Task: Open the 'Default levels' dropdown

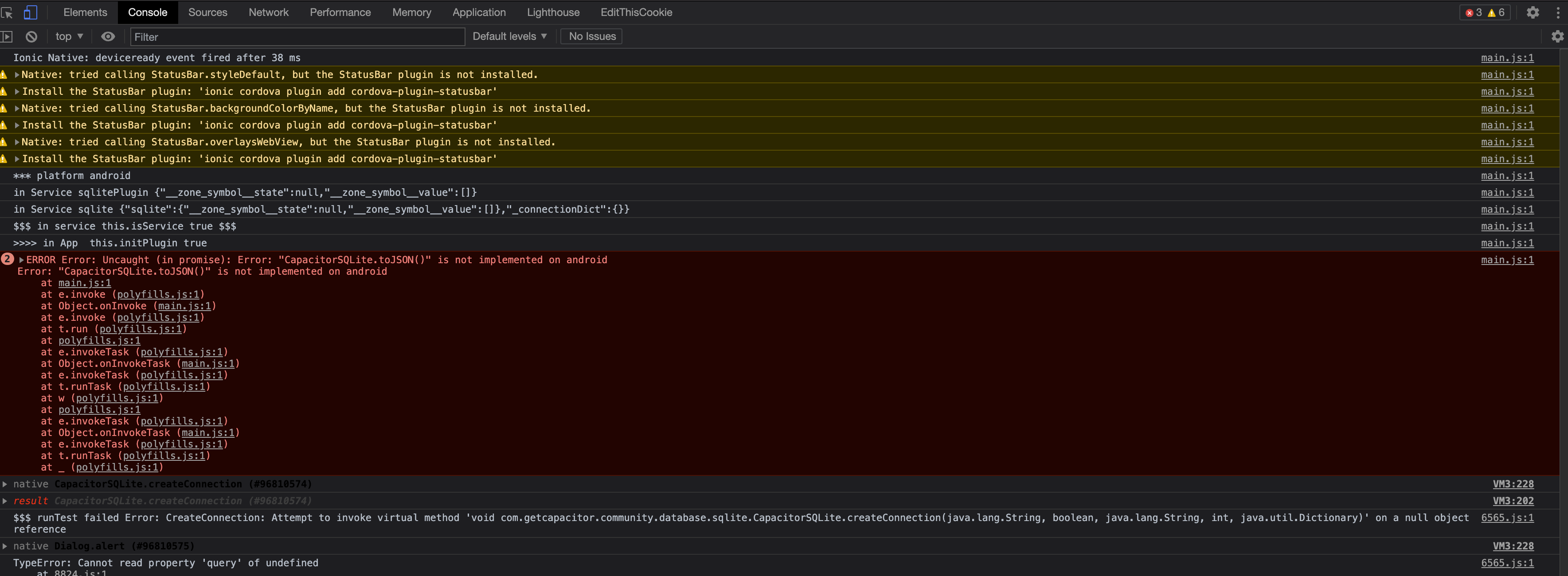Action: coord(509,36)
